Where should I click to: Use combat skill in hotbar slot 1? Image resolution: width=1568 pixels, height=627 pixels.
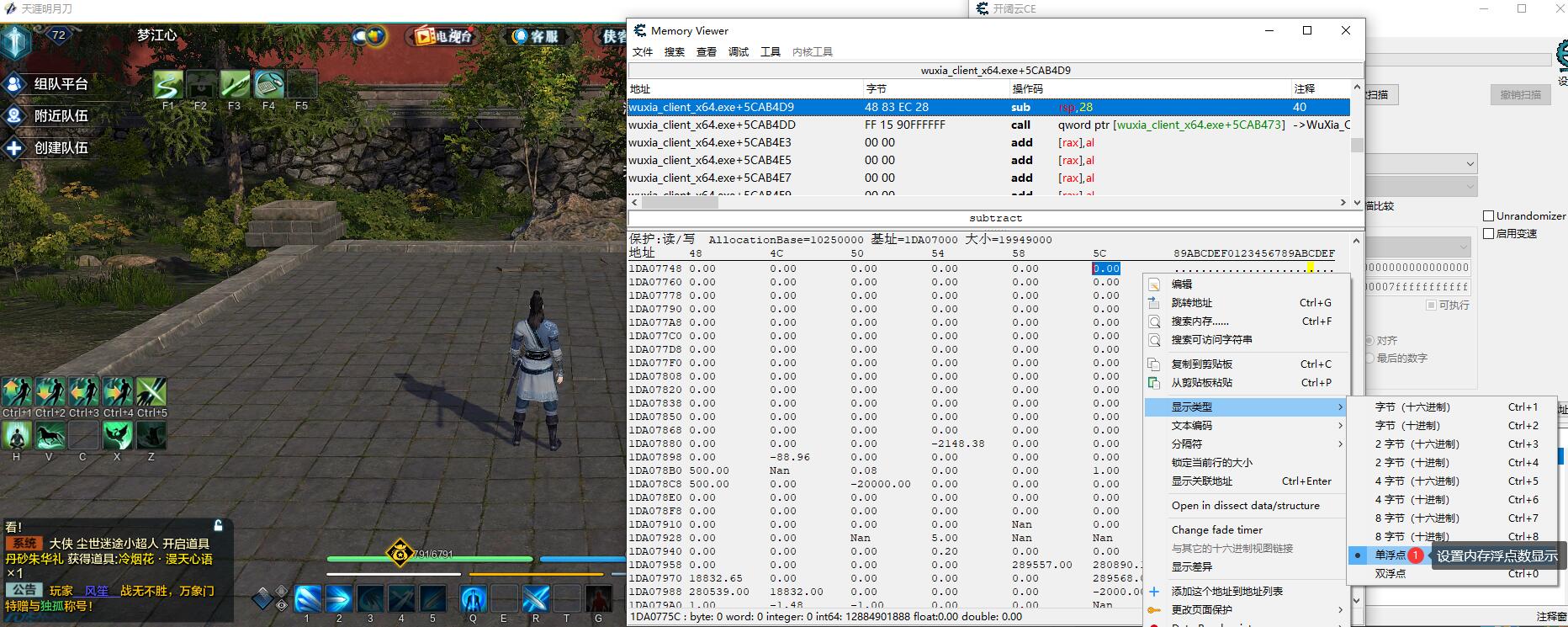point(307,598)
